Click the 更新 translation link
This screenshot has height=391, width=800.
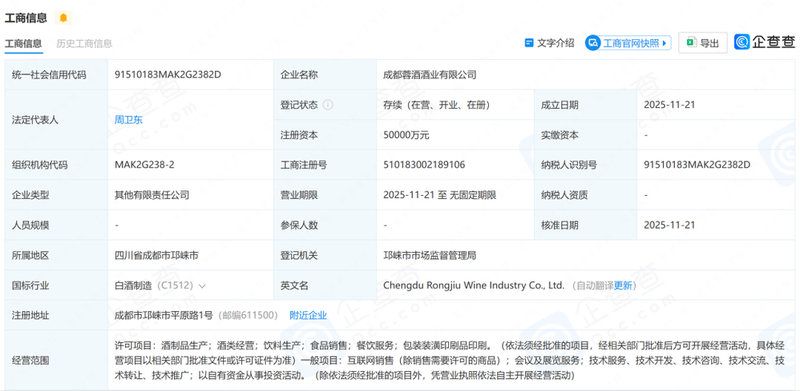(622, 285)
